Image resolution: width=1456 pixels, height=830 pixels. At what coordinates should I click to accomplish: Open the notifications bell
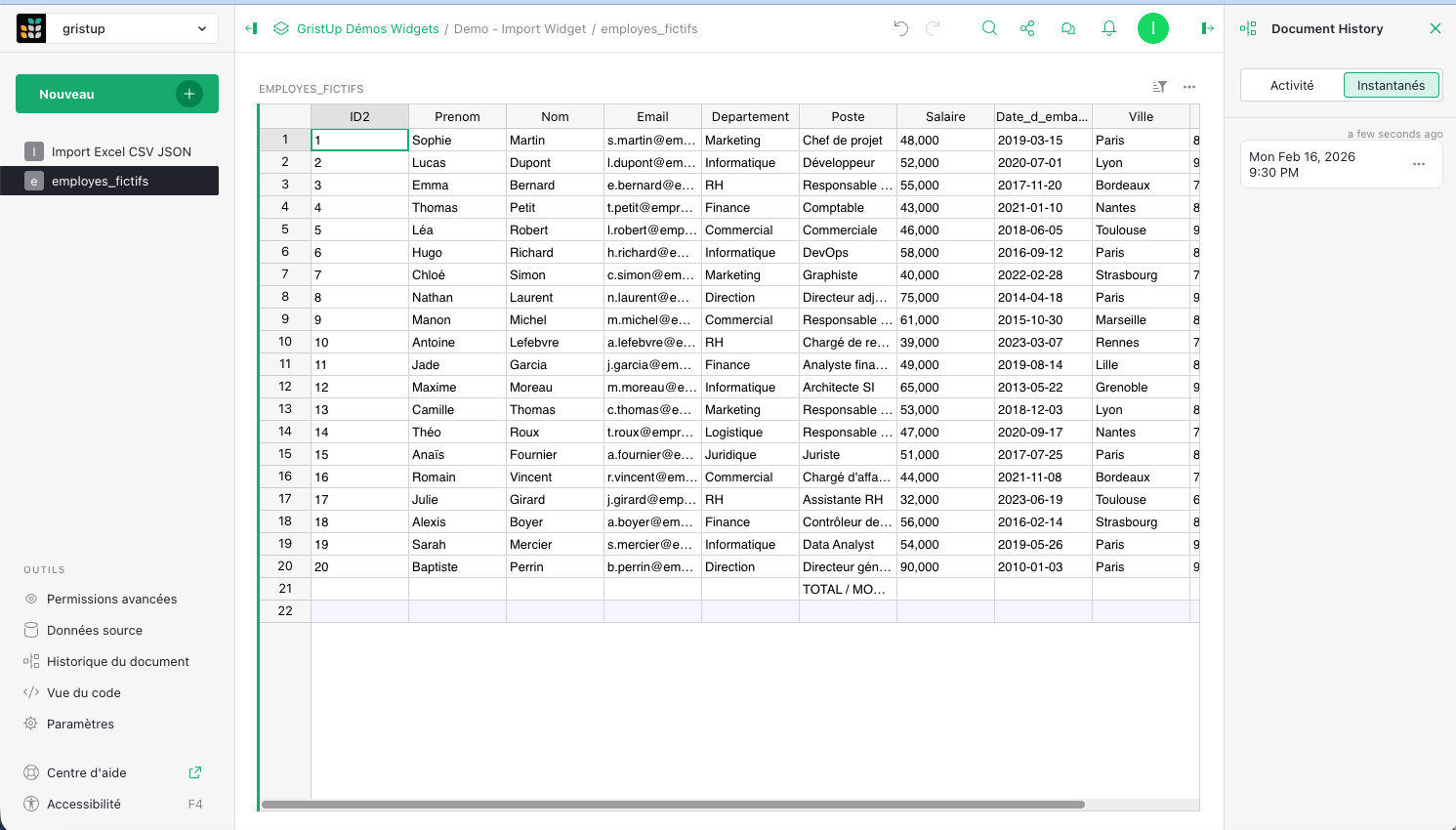click(x=1109, y=28)
